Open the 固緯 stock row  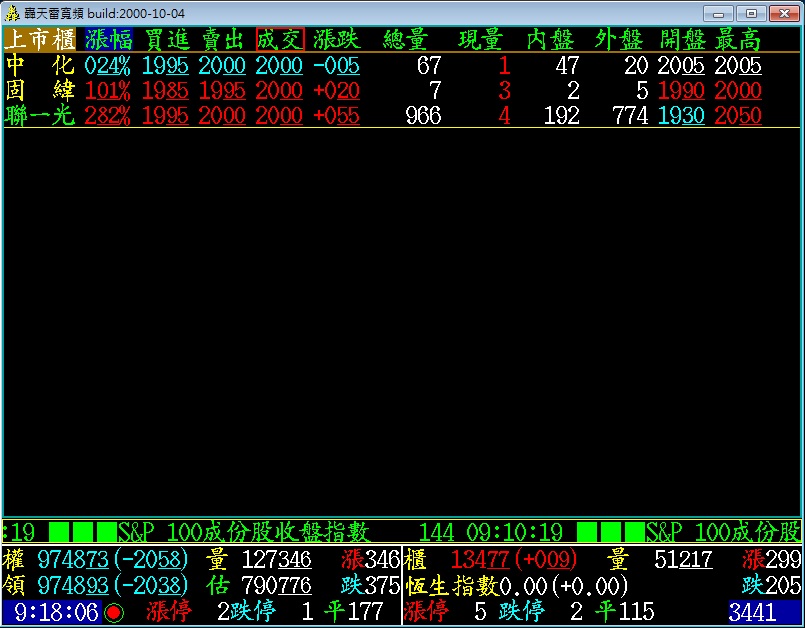coord(40,90)
